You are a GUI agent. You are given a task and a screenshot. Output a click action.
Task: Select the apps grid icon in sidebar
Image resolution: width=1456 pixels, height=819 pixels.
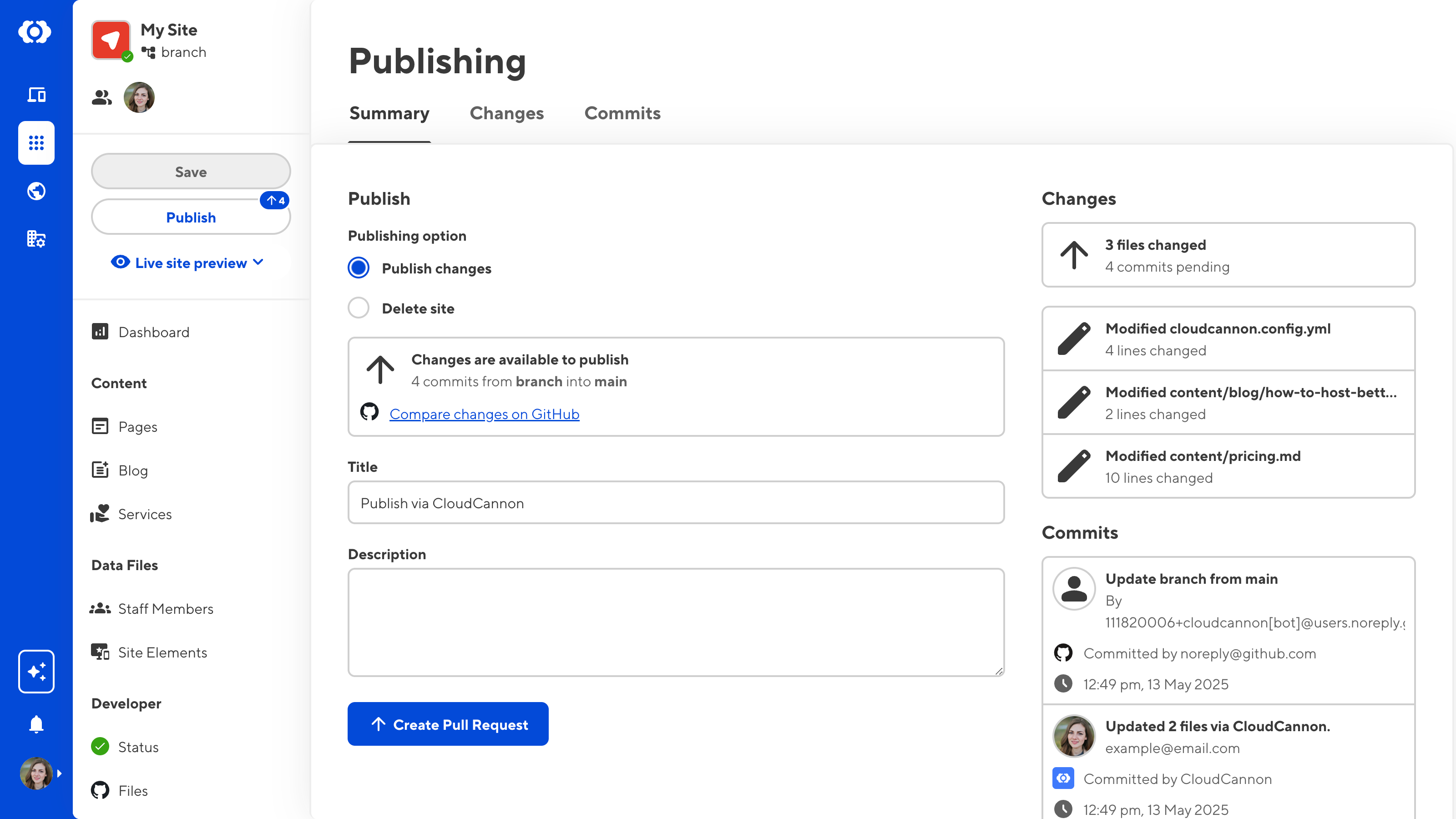click(36, 142)
